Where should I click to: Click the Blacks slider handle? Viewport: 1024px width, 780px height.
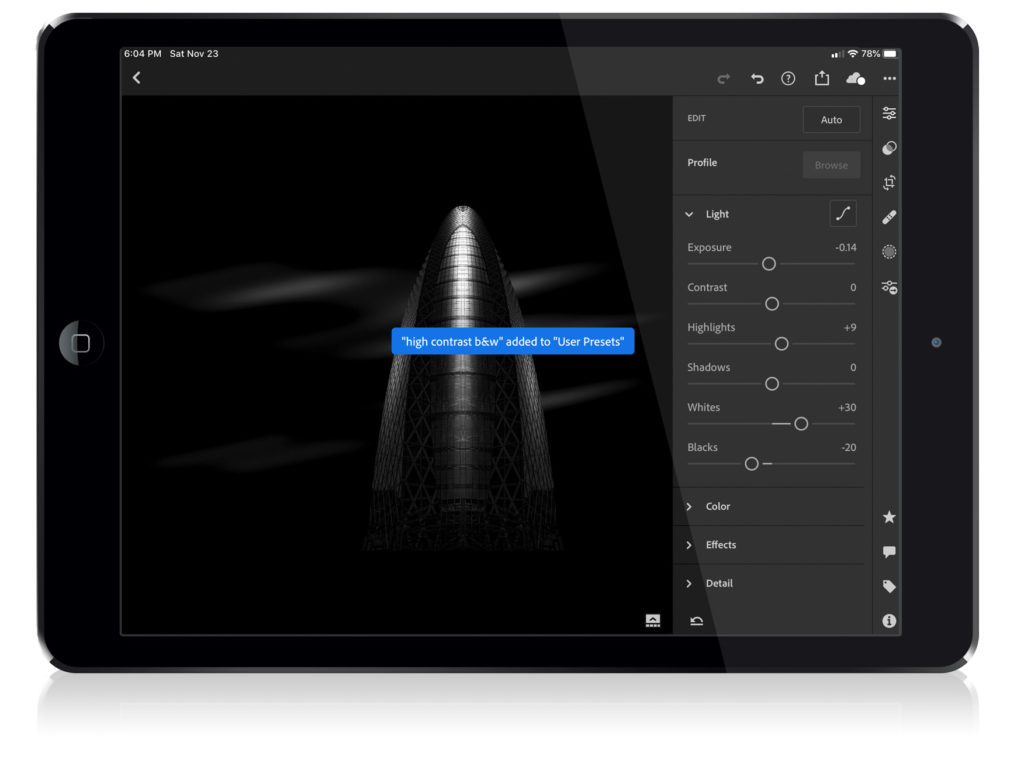click(x=752, y=464)
